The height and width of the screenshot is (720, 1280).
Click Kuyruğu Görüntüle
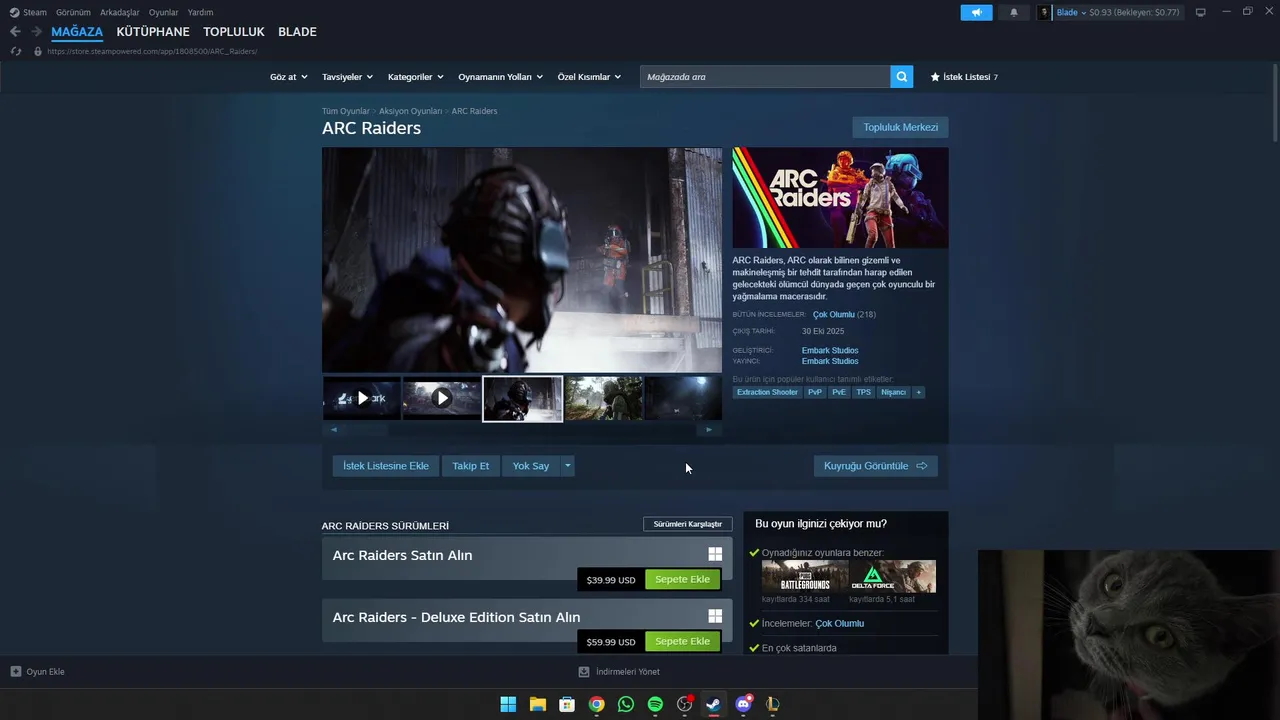point(875,466)
